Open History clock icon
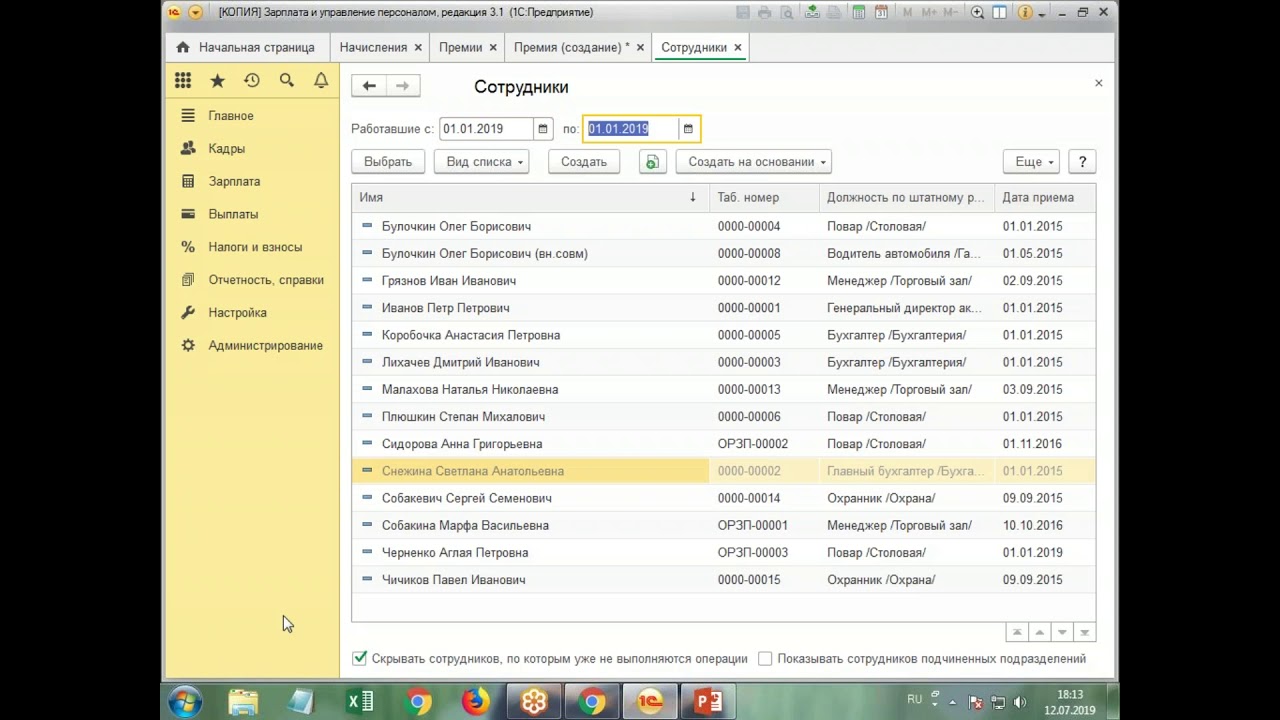Viewport: 1280px width, 720px height. (x=252, y=81)
